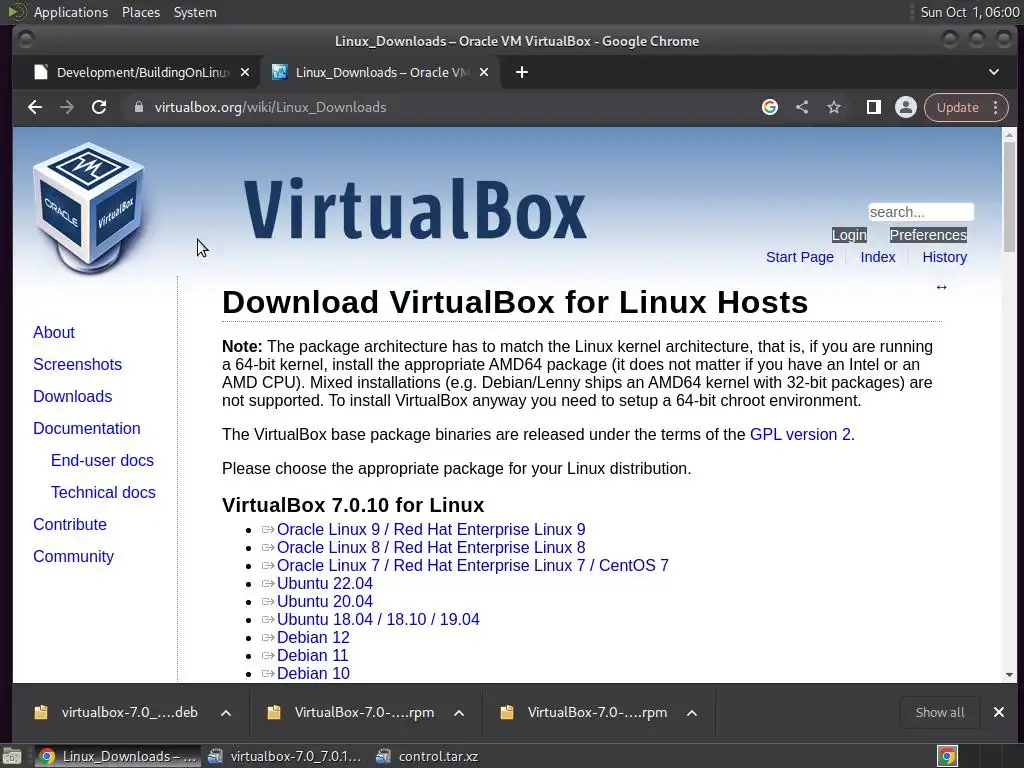Screen dimensions: 1024x768
Task: Open the System menu
Action: (x=195, y=12)
